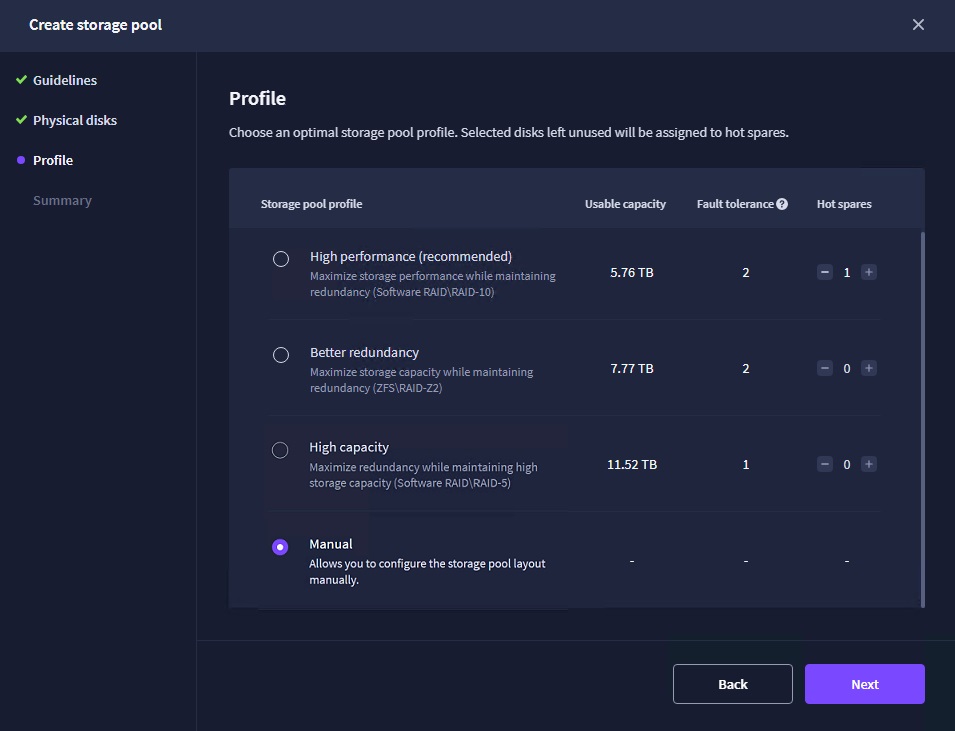
Task: Go to the Physical disks step
Action: [75, 121]
